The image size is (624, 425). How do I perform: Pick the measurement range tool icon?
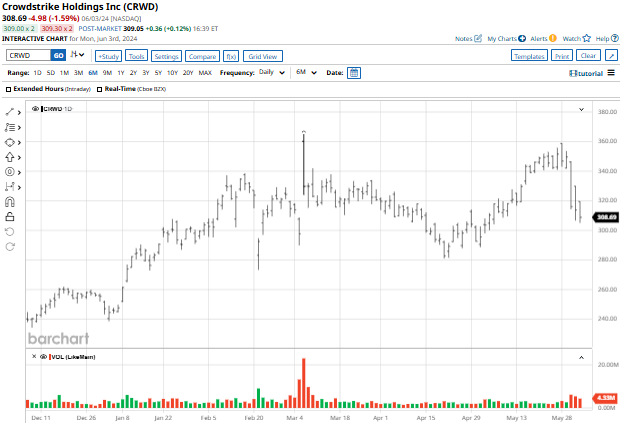click(x=10, y=187)
